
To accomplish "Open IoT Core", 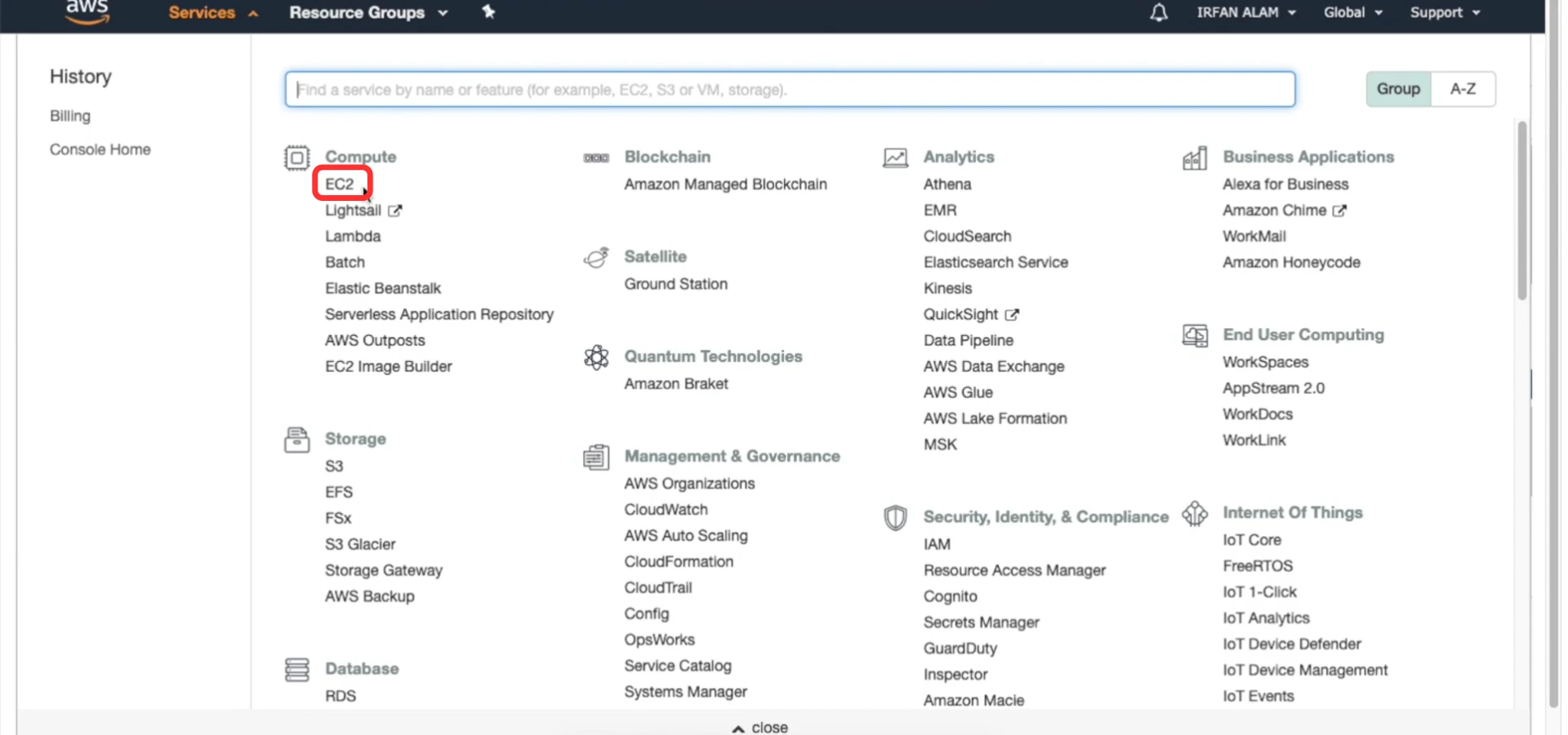I will pyautogui.click(x=1251, y=541).
